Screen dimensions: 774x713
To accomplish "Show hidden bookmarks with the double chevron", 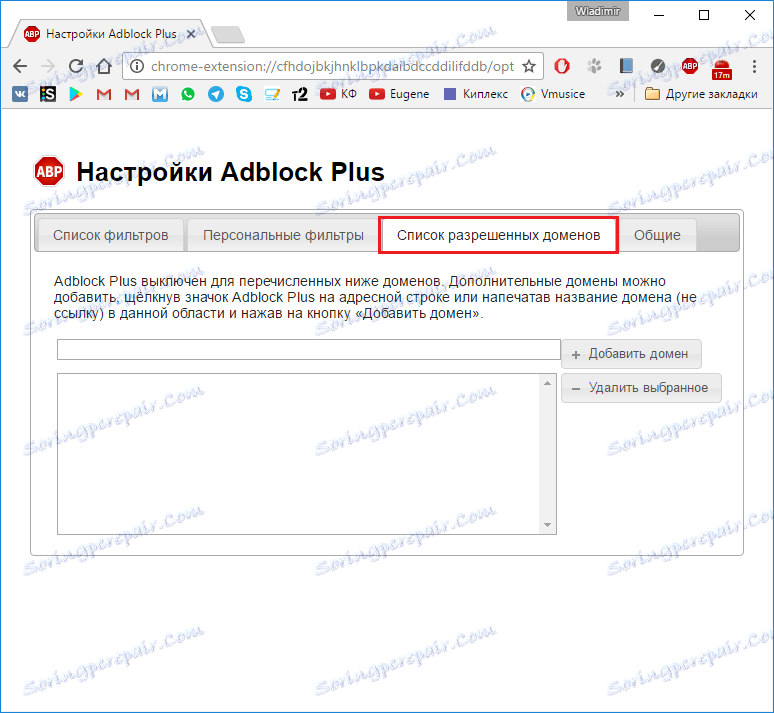I will click(619, 94).
